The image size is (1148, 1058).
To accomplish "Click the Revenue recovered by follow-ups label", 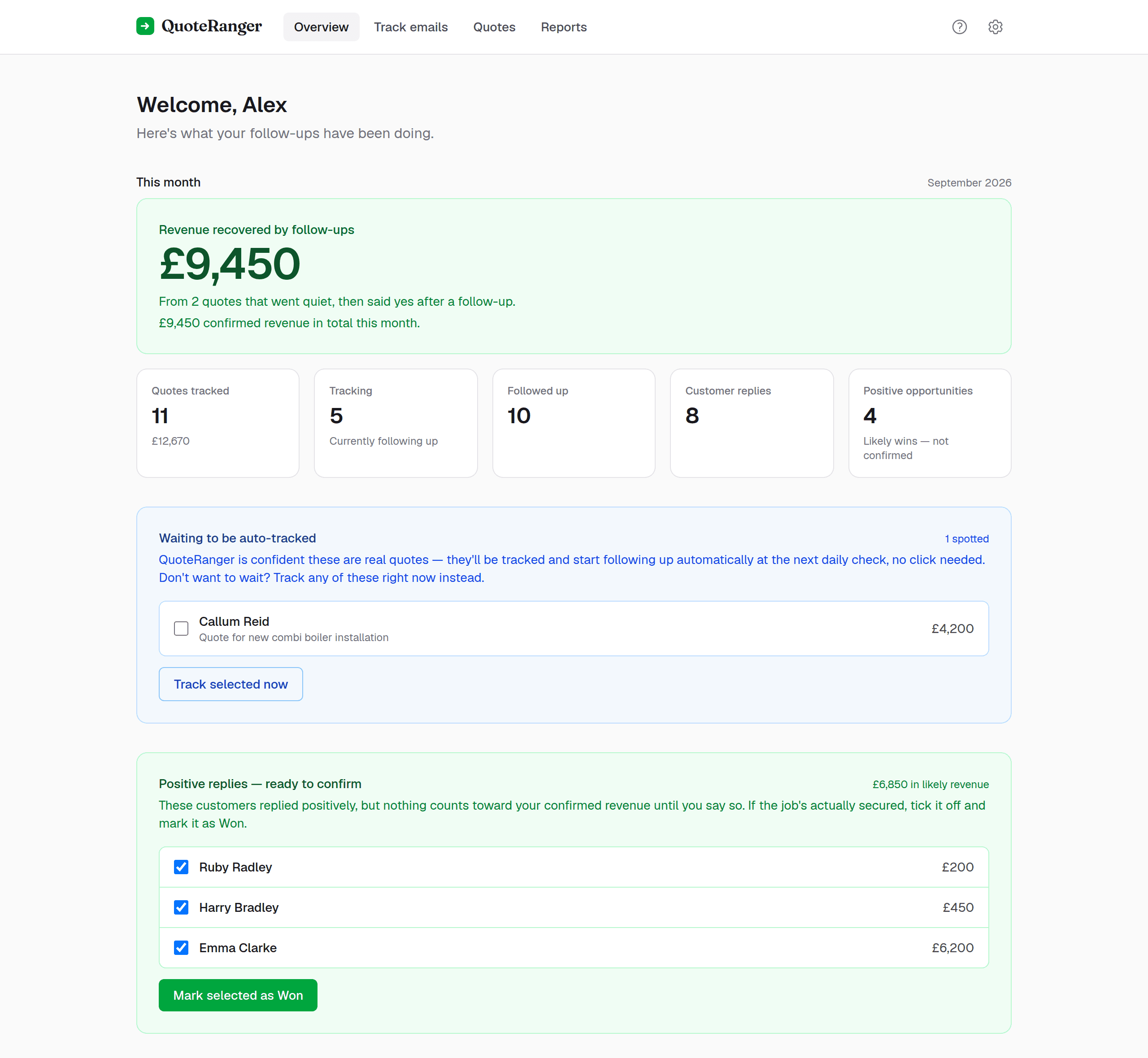I will (257, 230).
